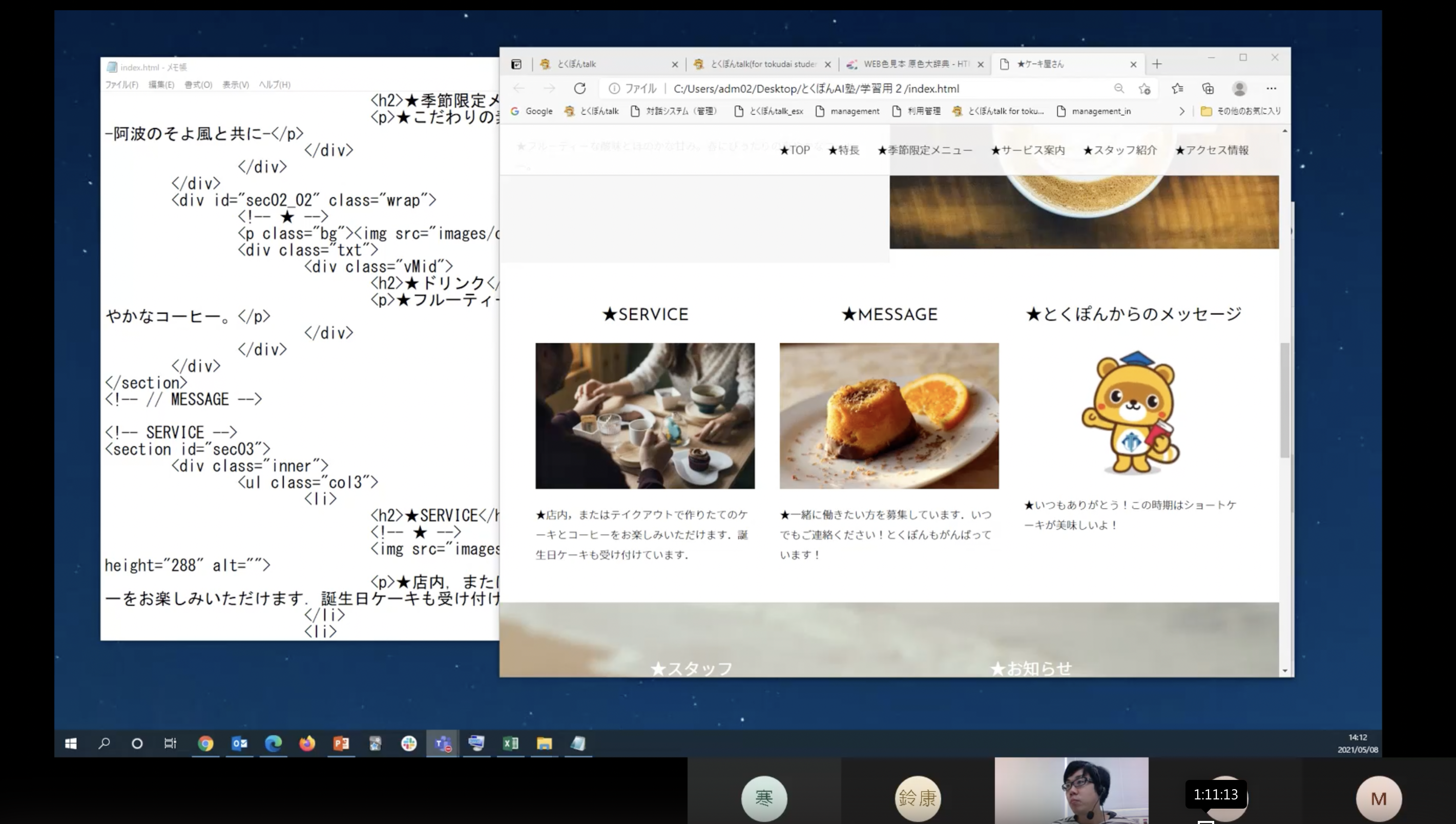The height and width of the screenshot is (824, 1456).
Task: Switch to Microsoft Teams on taskbar
Action: [442, 743]
